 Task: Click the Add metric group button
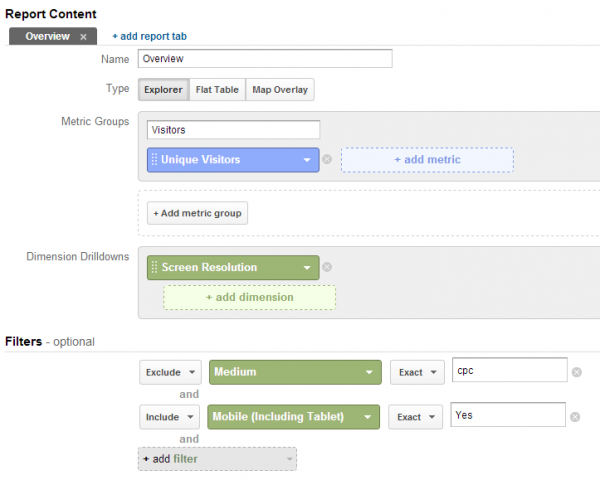198,213
